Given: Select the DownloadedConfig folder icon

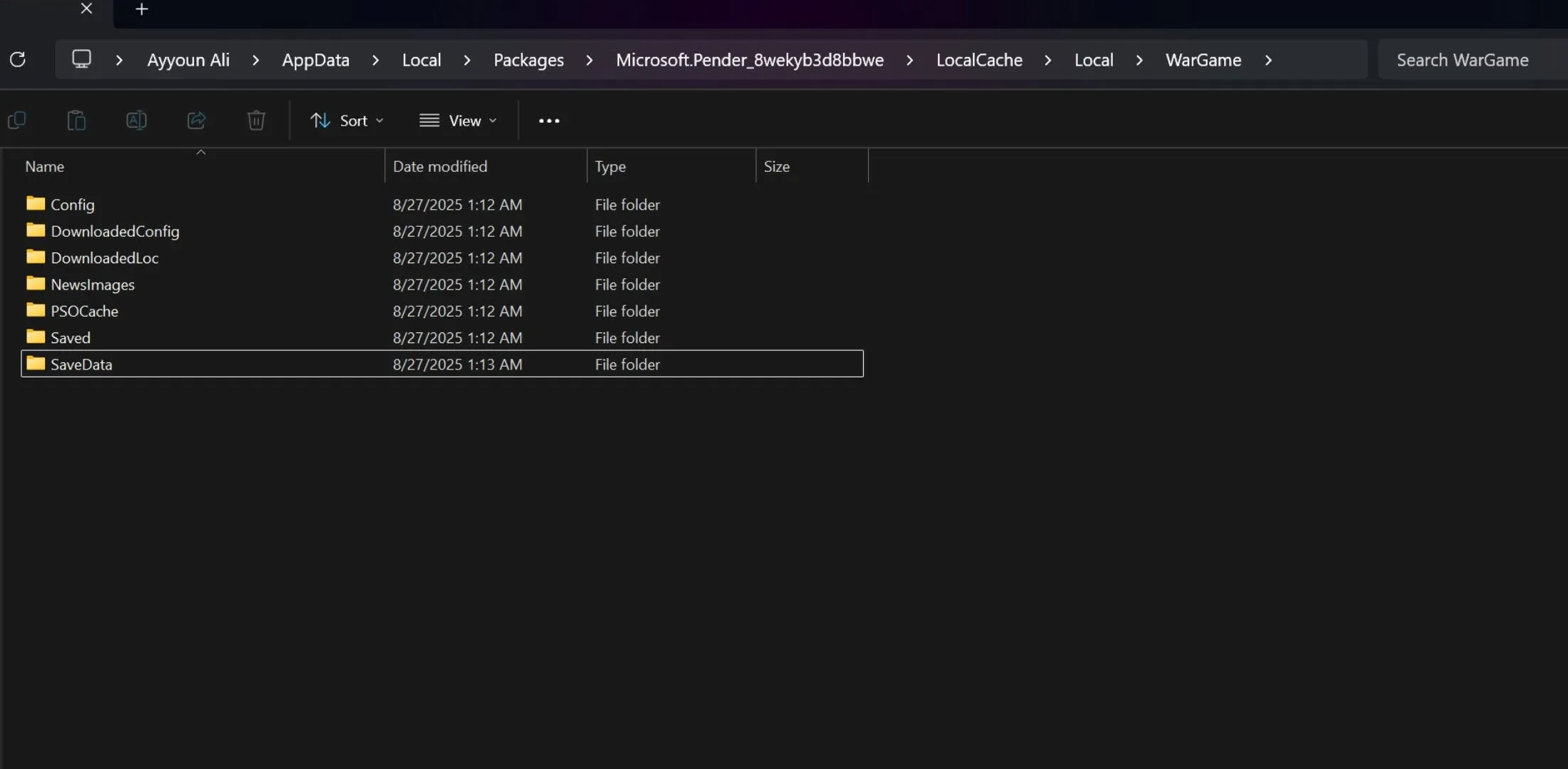Looking at the screenshot, I should coord(36,230).
